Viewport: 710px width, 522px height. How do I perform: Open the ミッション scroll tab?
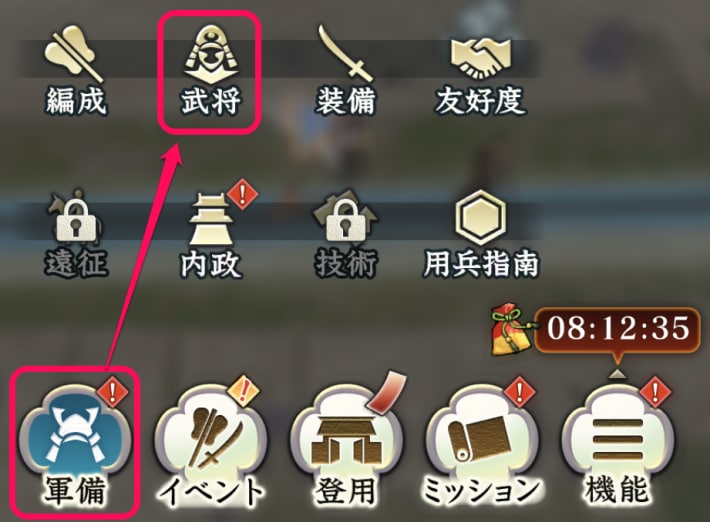pos(481,446)
